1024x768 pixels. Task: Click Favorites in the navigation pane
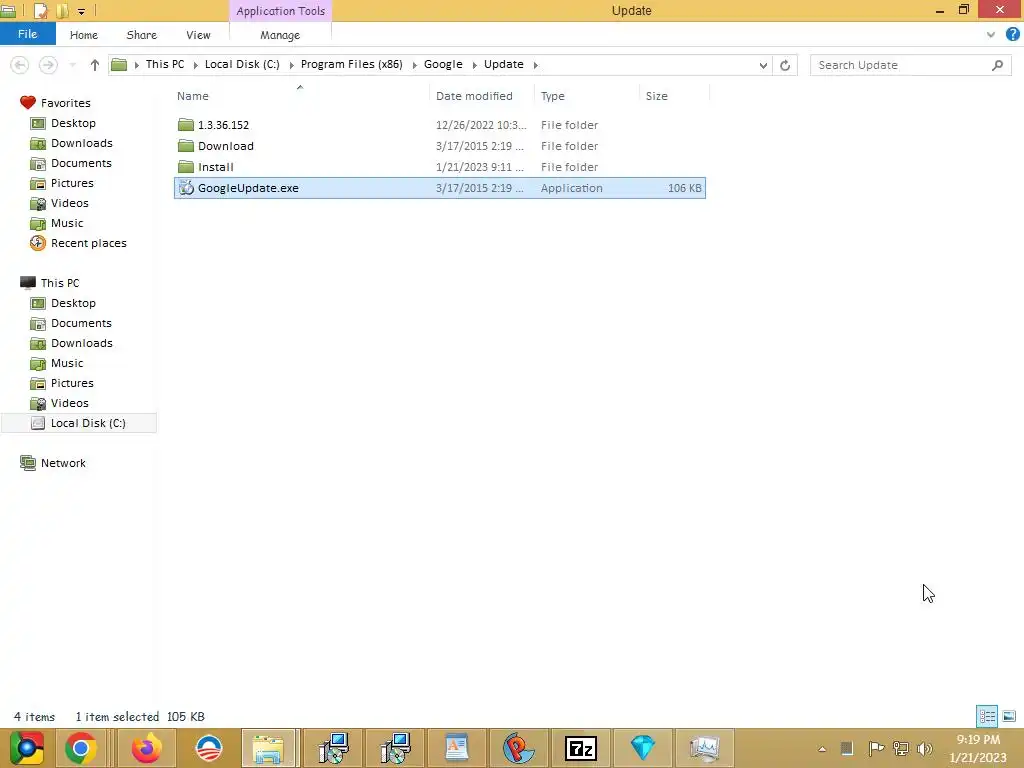(x=65, y=103)
